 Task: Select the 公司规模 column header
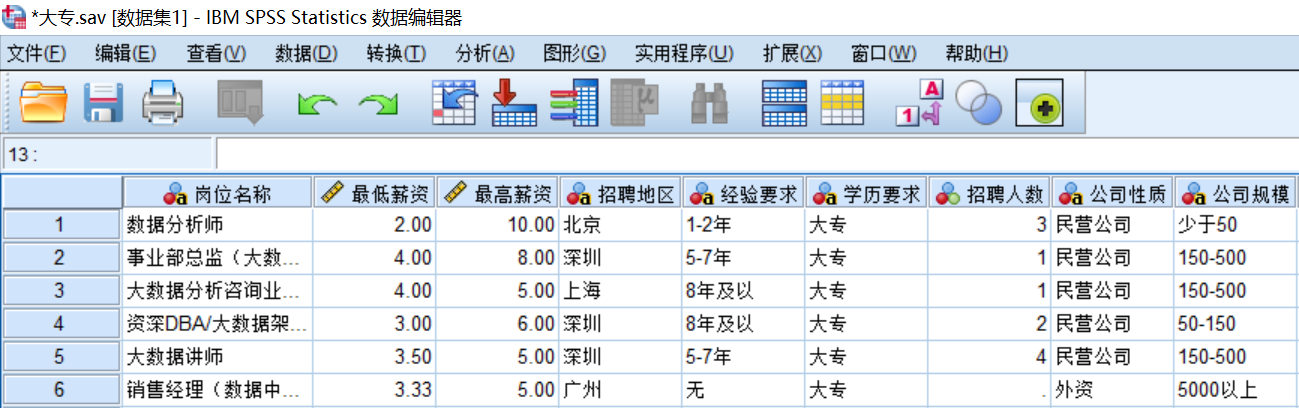(x=1236, y=193)
